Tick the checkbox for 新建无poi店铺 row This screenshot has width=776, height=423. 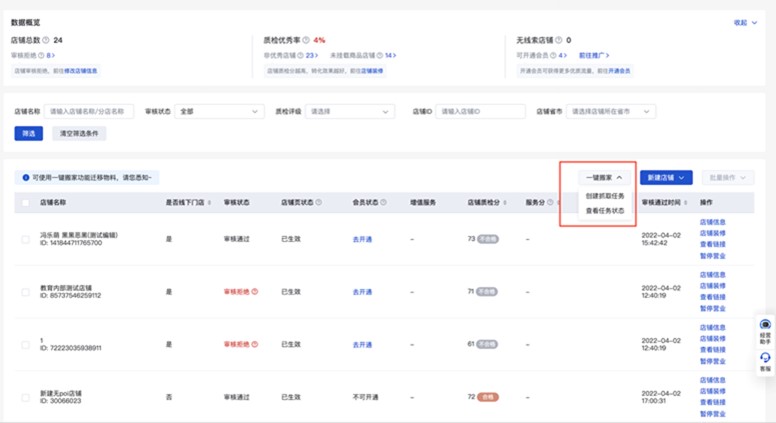pos(26,397)
